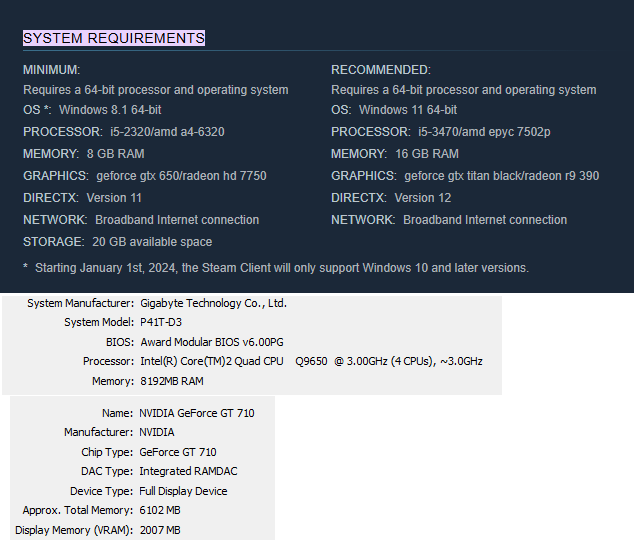The image size is (634, 550).
Task: Click the 8 GB RAM memory value
Action: pos(116,154)
